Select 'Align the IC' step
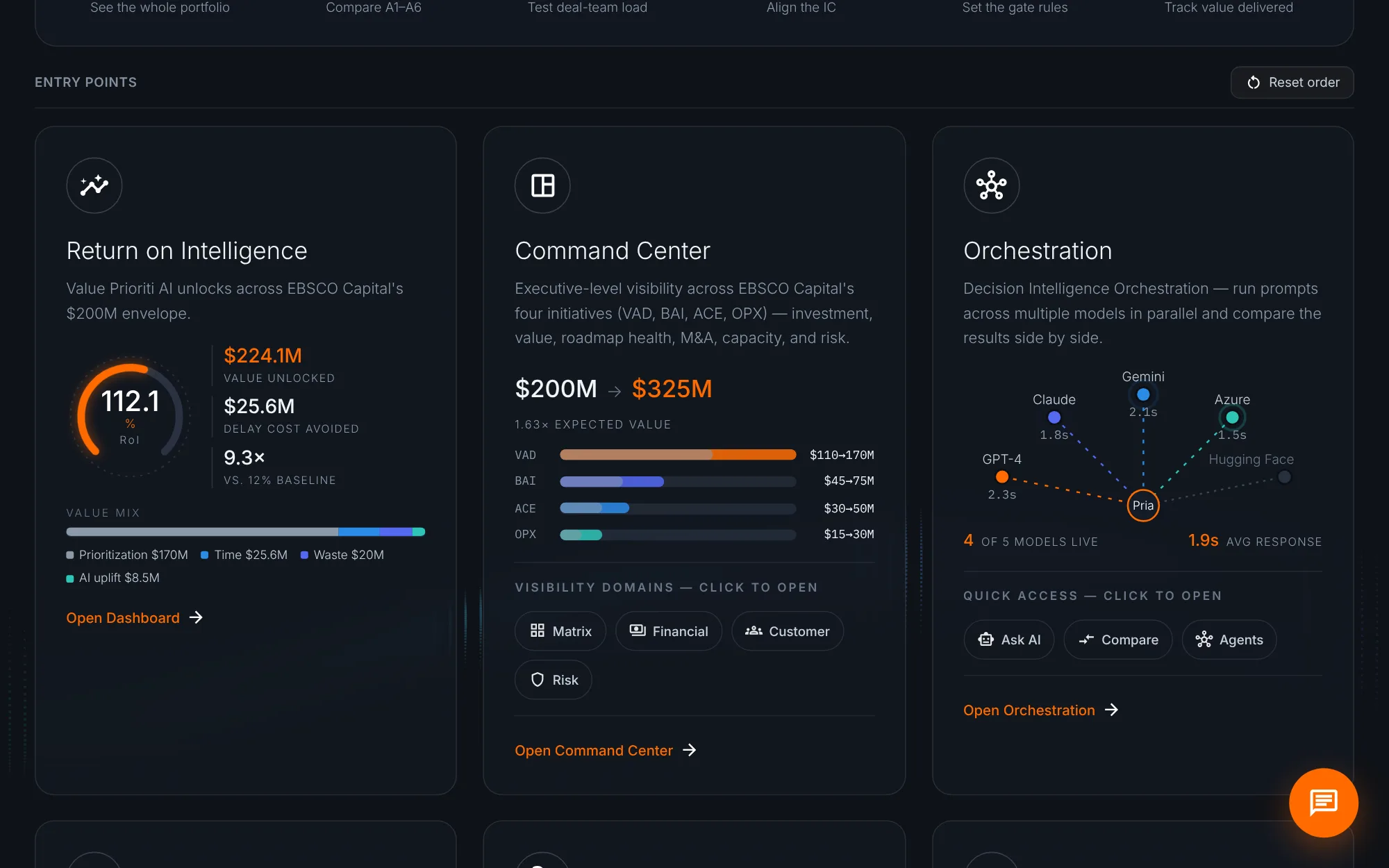 point(801,8)
